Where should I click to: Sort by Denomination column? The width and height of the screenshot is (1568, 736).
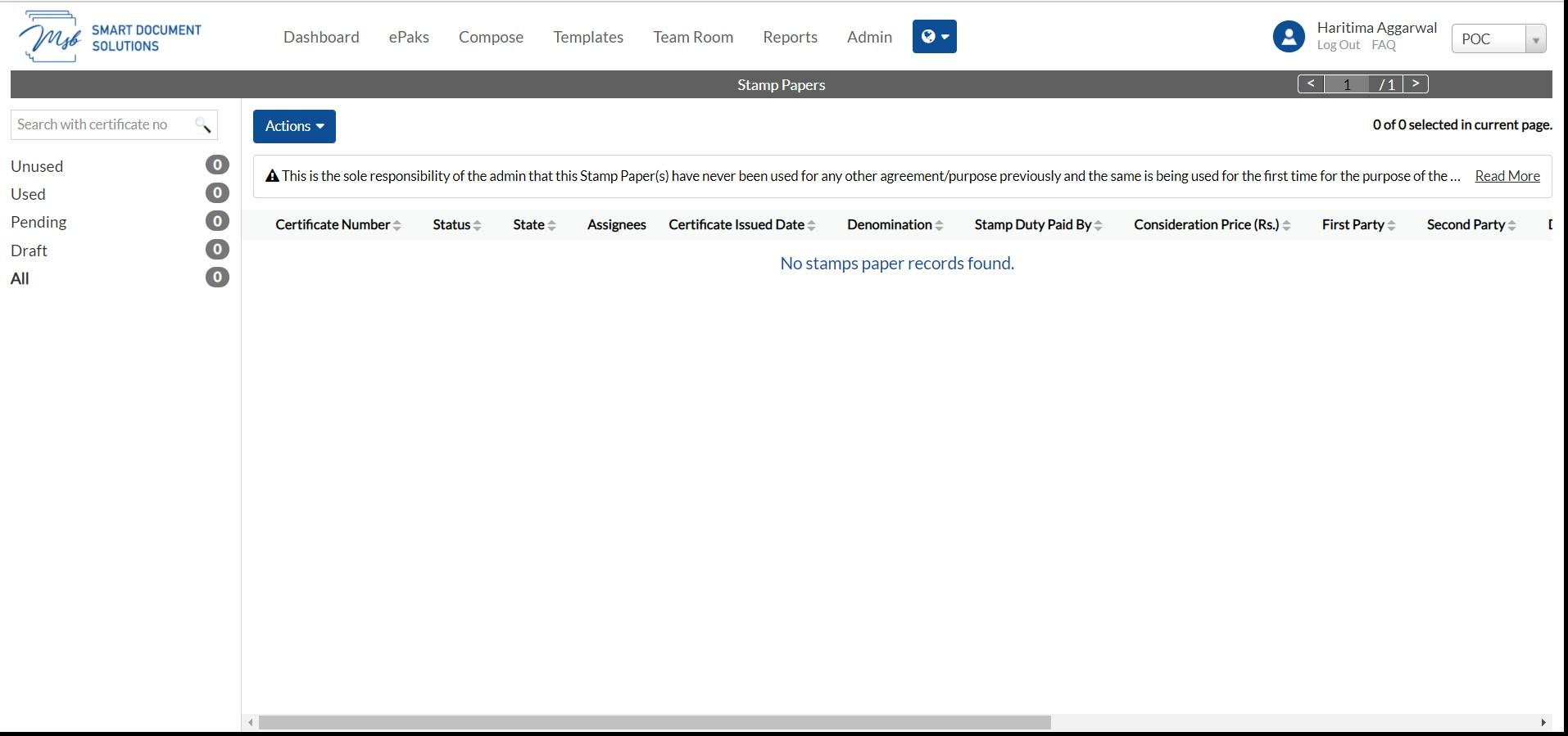(895, 225)
